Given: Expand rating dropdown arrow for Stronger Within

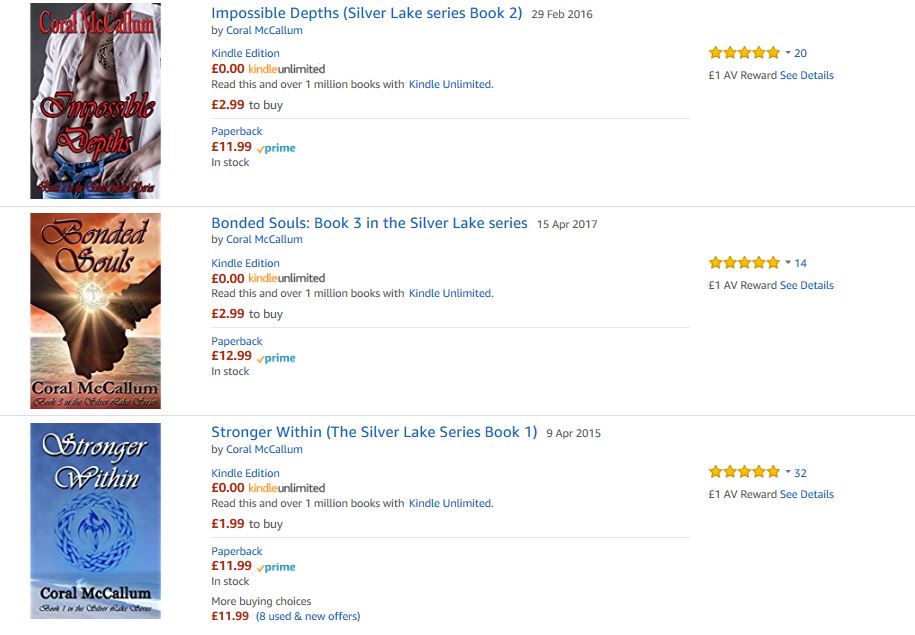Looking at the screenshot, I should tap(788, 472).
